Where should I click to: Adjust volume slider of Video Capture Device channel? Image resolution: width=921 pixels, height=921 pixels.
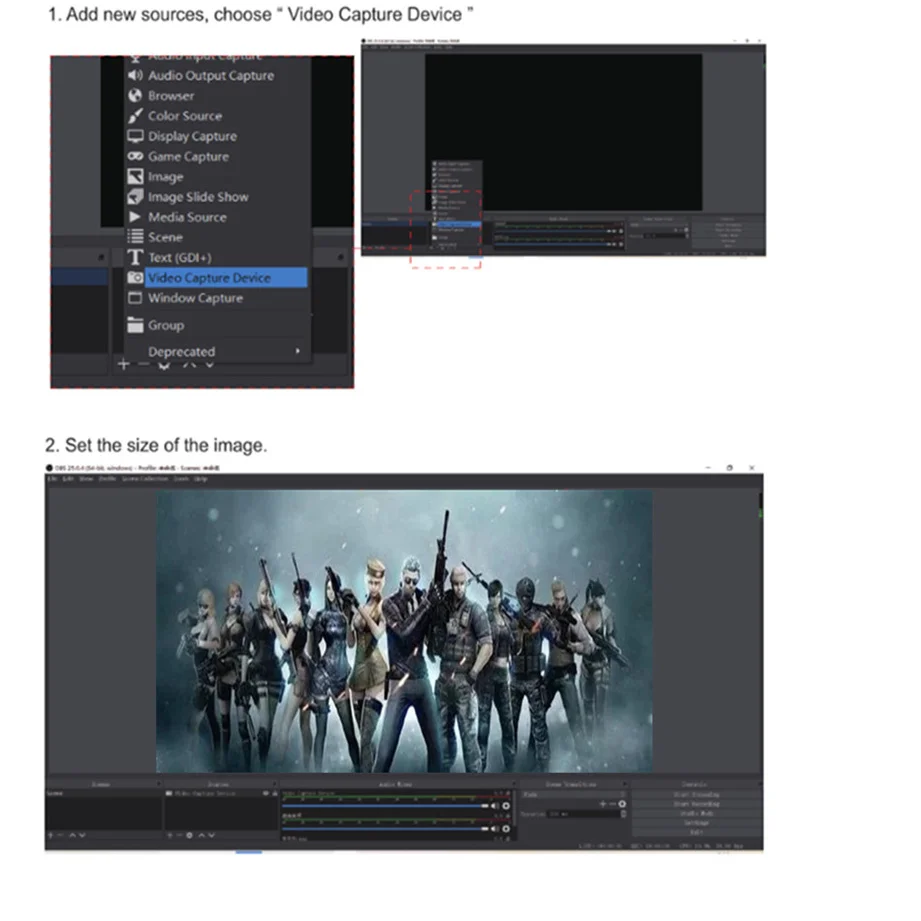385,806
